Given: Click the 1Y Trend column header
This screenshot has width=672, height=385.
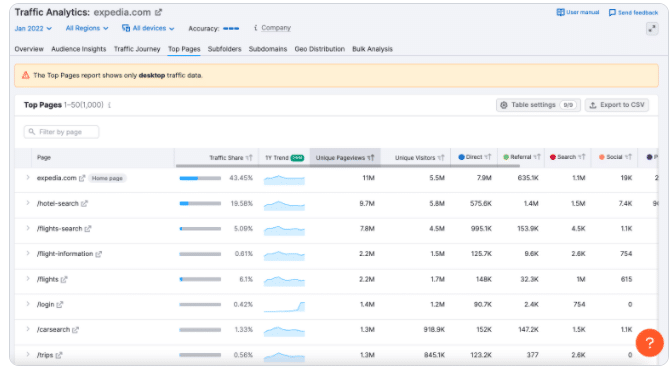Looking at the screenshot, I should click(284, 158).
